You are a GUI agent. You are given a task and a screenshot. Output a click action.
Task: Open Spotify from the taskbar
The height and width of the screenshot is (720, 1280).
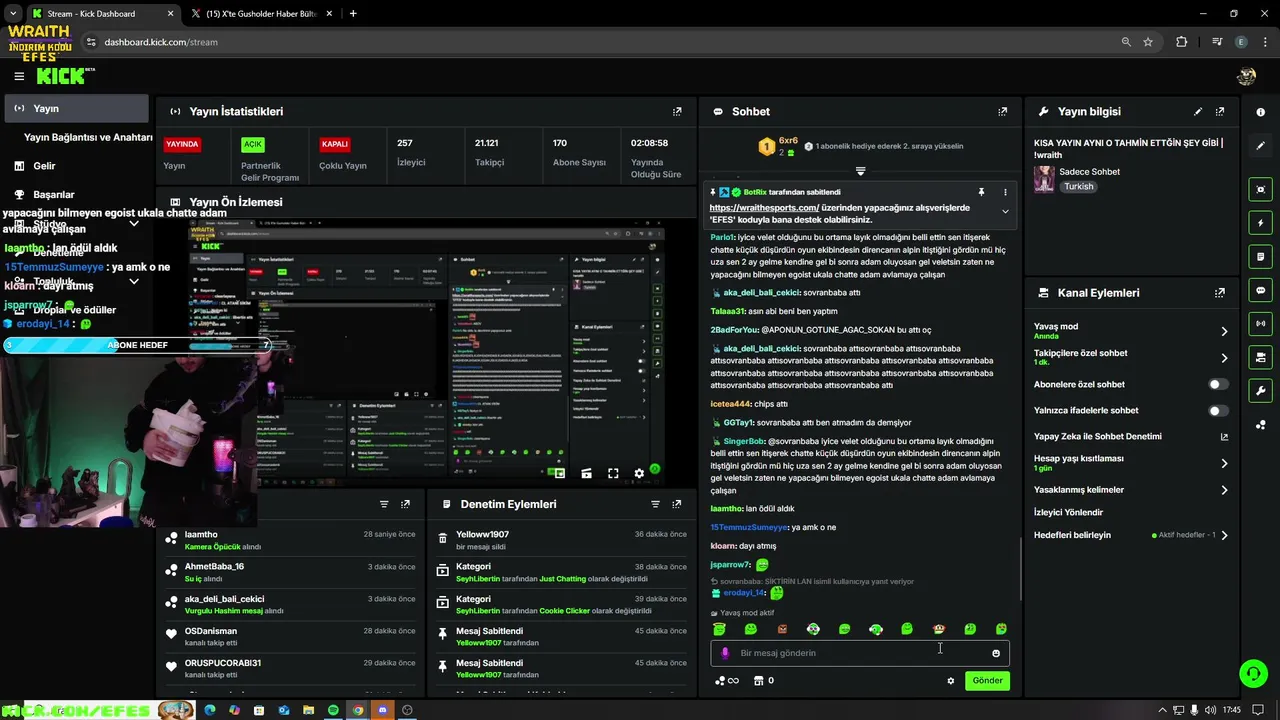pos(333,710)
